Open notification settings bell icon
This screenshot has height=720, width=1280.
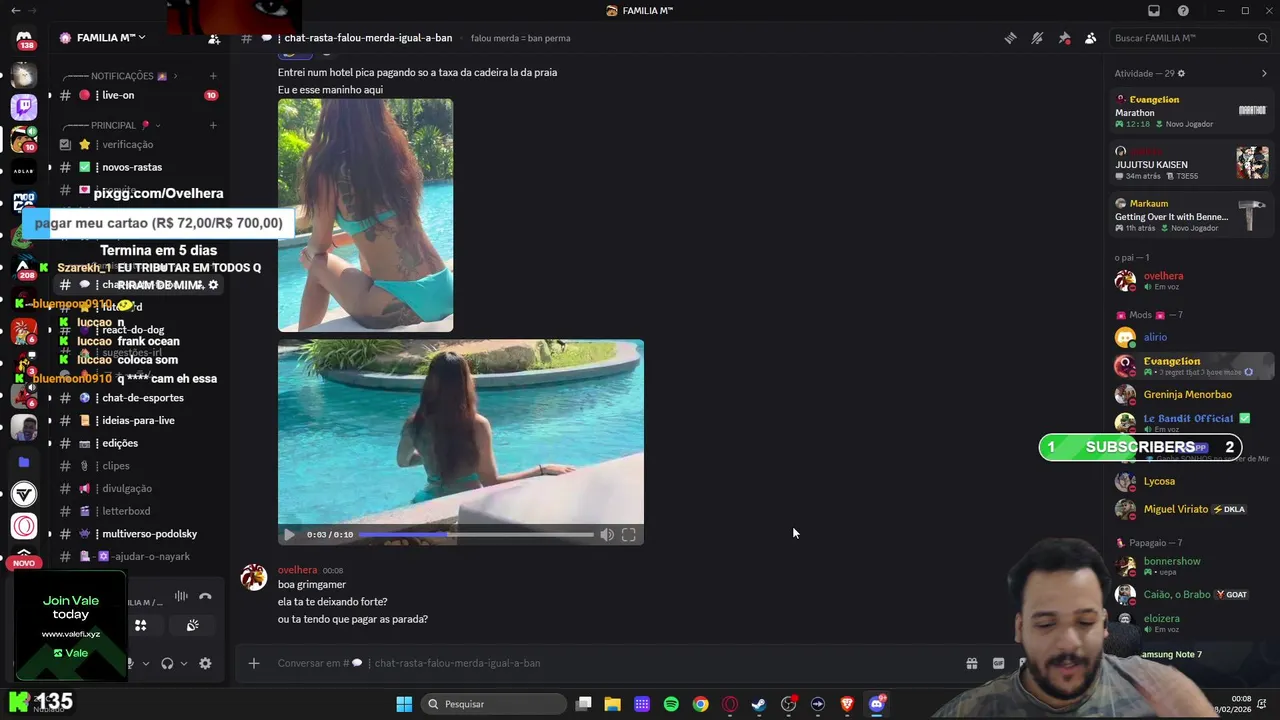[1037, 38]
